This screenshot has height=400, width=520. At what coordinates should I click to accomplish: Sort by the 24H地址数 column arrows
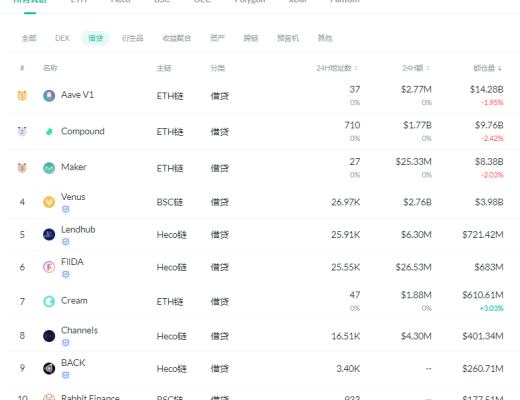356,68
